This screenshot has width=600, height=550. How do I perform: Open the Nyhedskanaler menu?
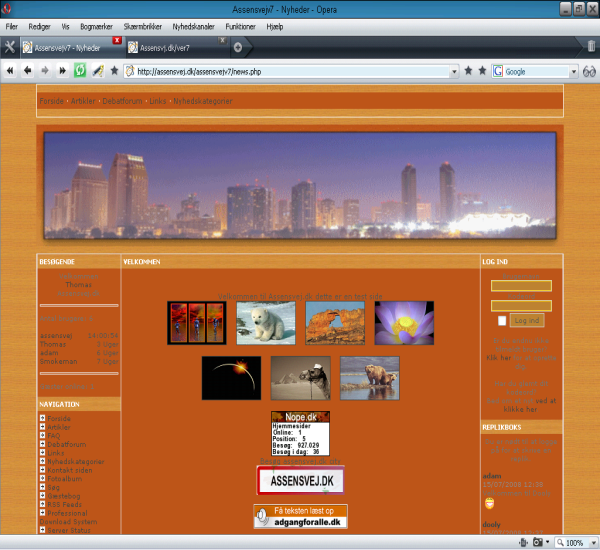pyautogui.click(x=193, y=27)
